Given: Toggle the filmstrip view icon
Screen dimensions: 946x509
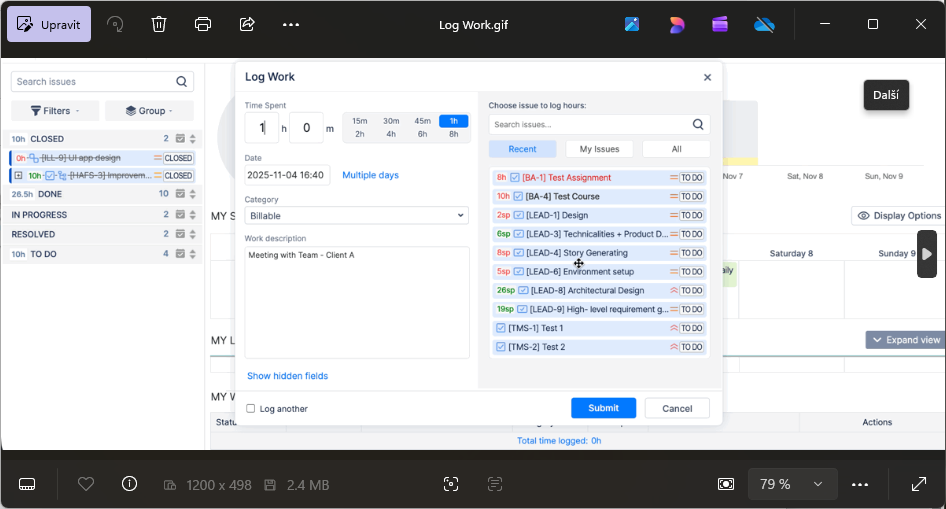Looking at the screenshot, I should point(27,484).
